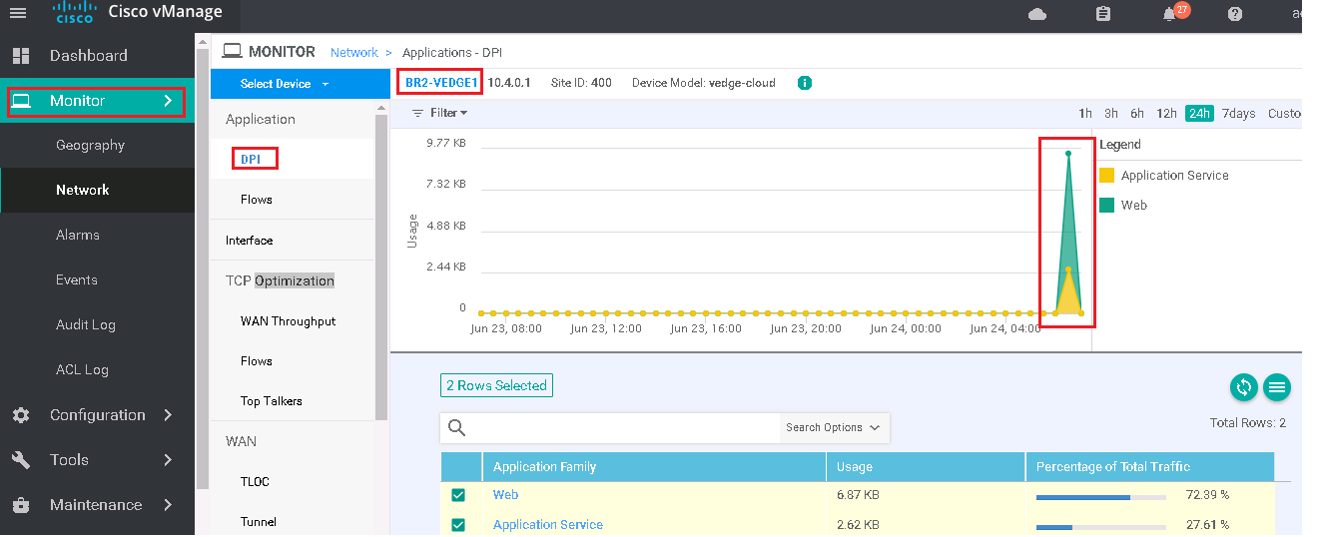Open Dashboard in the sidebar

pos(89,56)
